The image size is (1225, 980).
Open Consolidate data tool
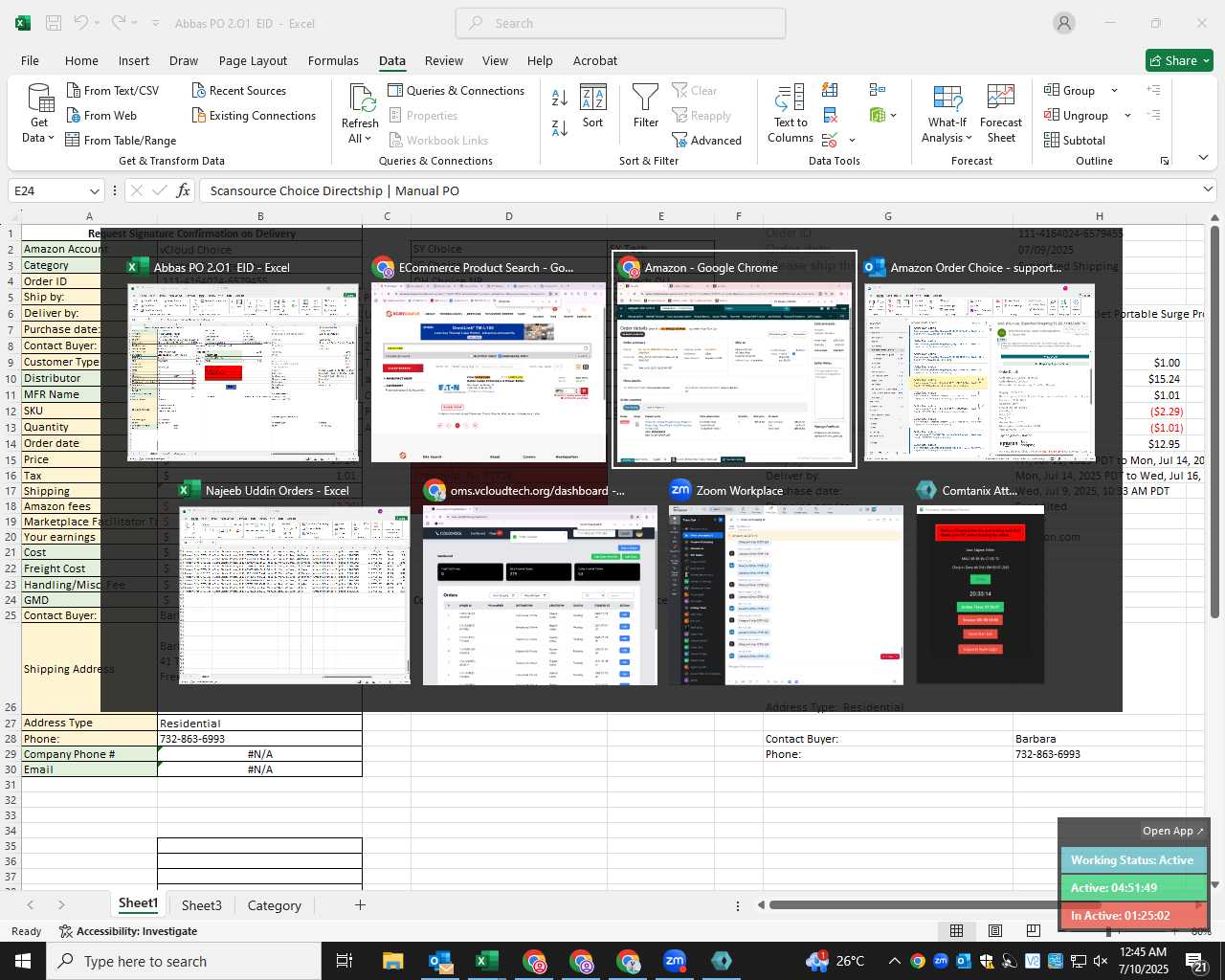(x=877, y=90)
